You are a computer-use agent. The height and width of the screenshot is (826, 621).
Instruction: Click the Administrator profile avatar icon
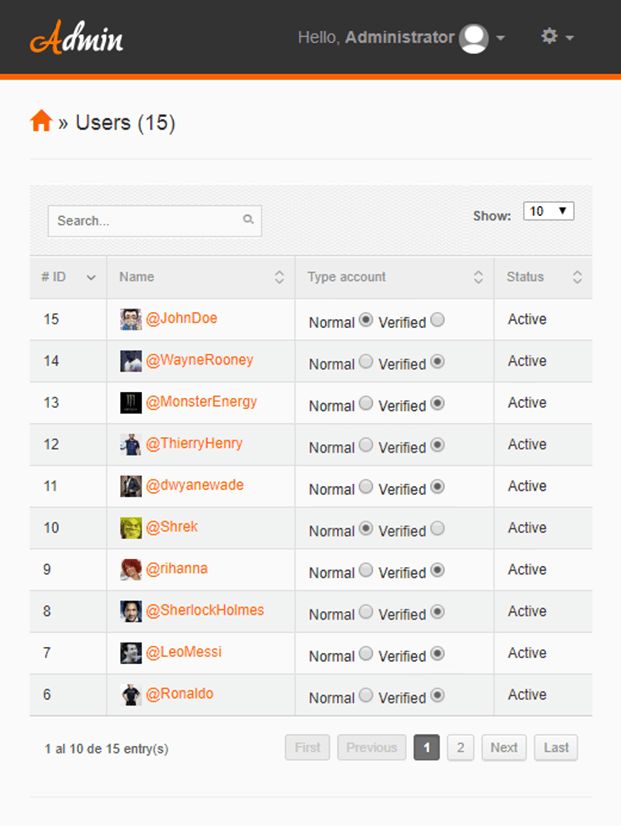coord(474,38)
